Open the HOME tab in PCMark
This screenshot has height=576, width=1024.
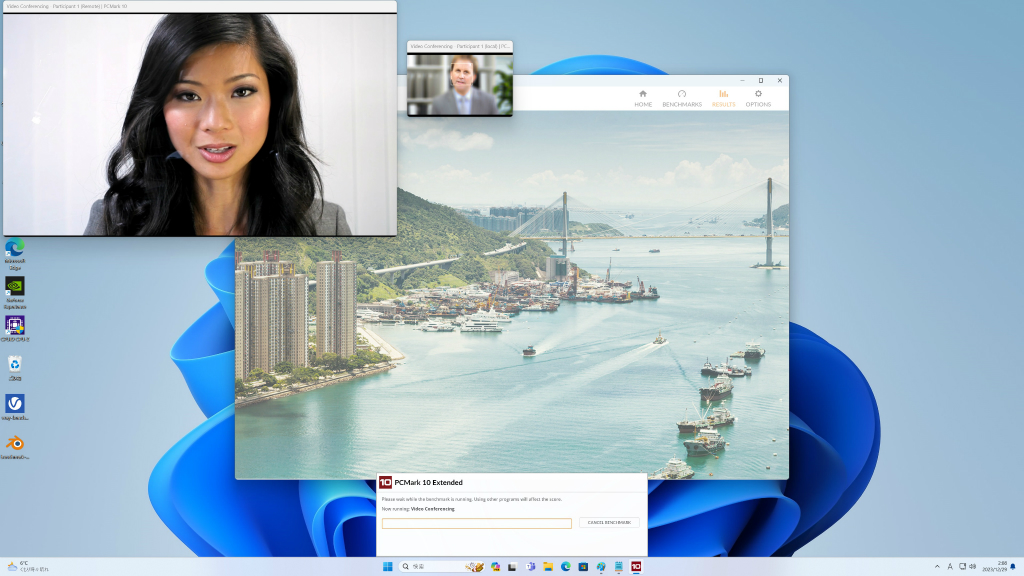(x=643, y=99)
